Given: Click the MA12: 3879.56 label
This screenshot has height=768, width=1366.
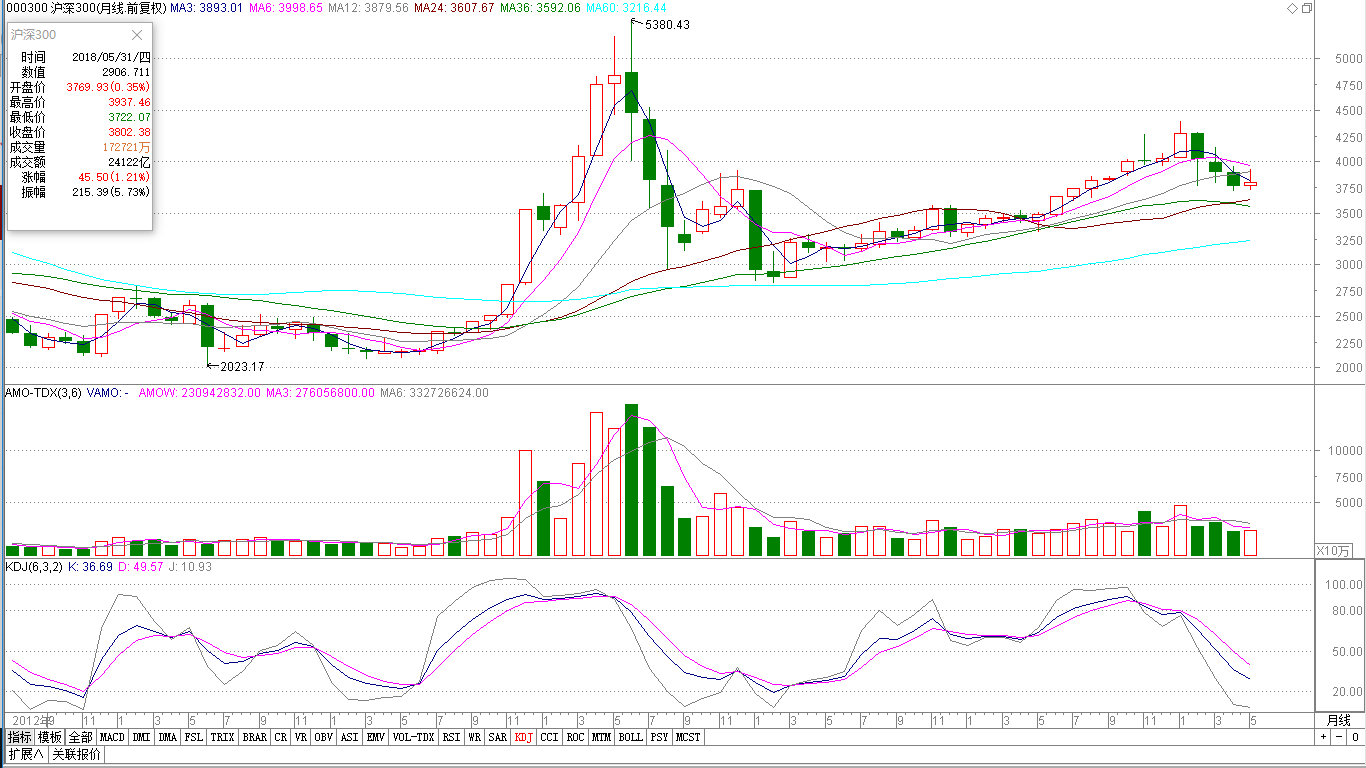Looking at the screenshot, I should [x=369, y=8].
